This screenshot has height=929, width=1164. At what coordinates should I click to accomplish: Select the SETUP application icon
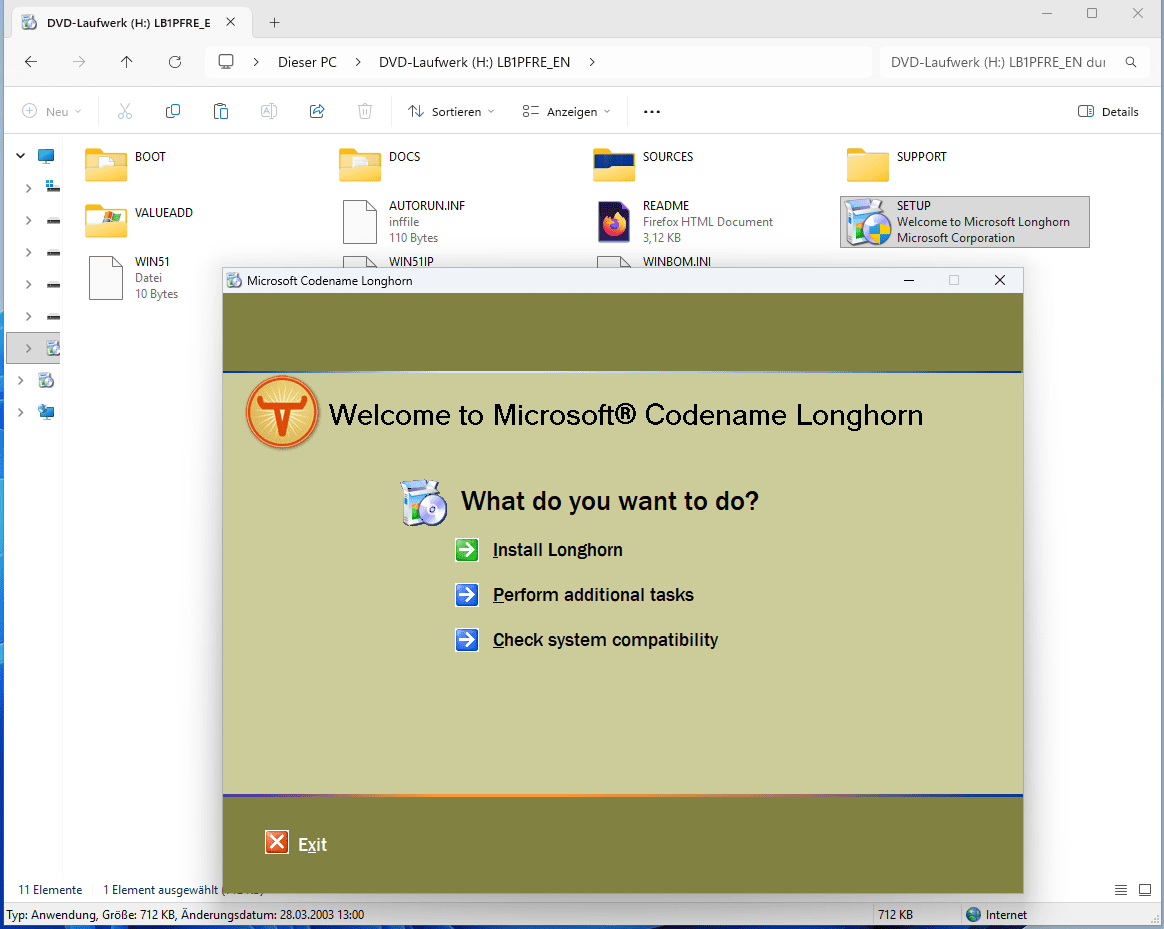pyautogui.click(x=868, y=222)
